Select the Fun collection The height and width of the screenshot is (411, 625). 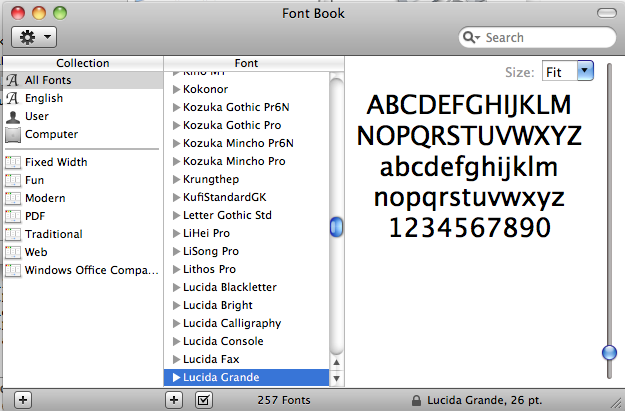[x=83, y=180]
